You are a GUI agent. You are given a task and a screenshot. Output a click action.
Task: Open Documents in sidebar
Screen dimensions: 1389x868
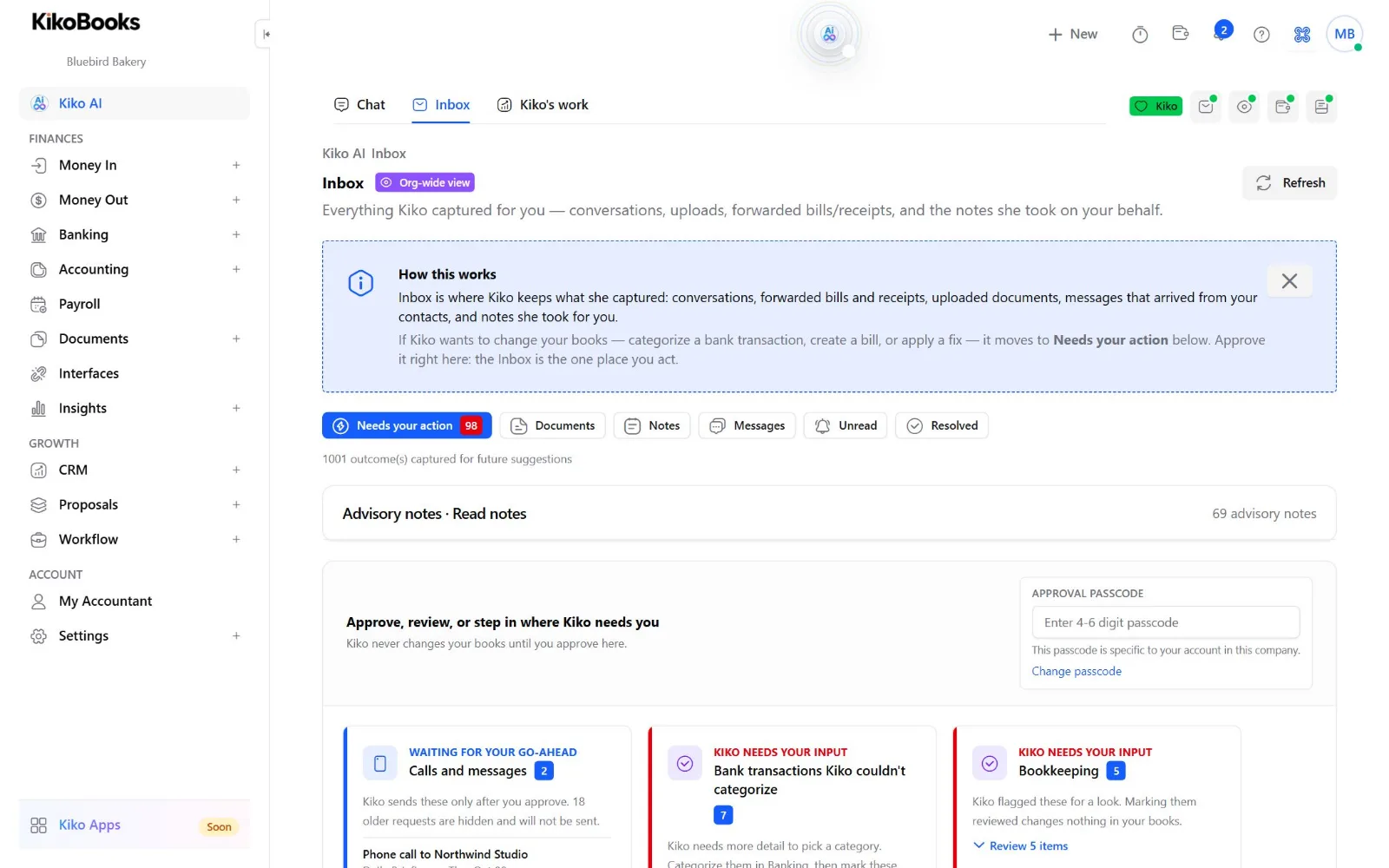click(94, 339)
